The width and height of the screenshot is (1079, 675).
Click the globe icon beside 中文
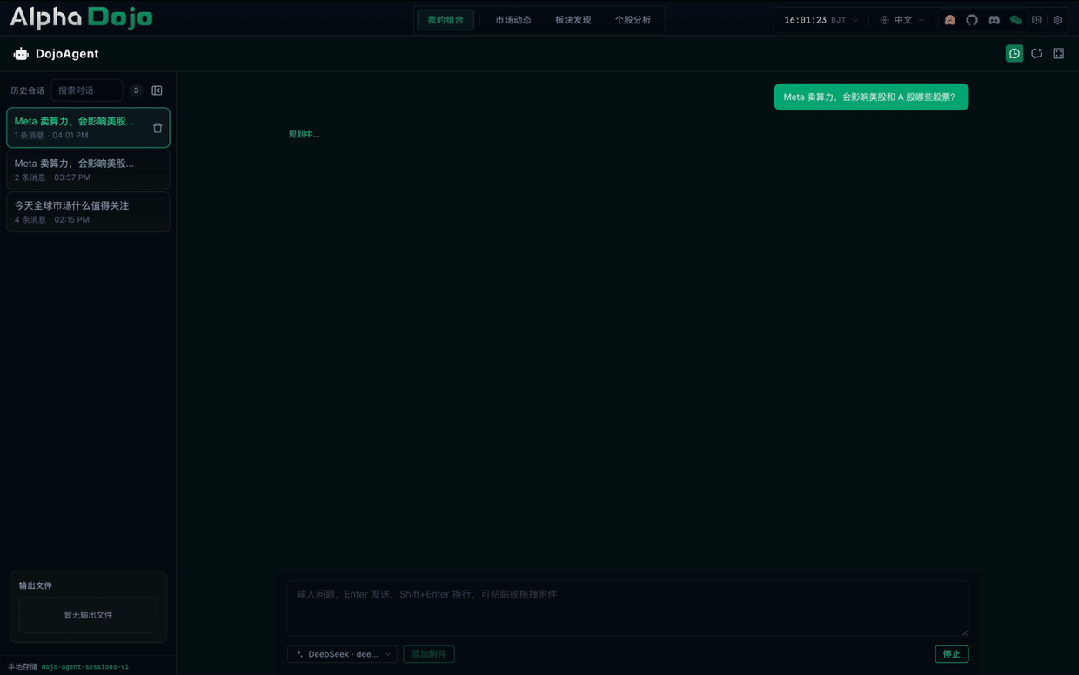point(884,20)
